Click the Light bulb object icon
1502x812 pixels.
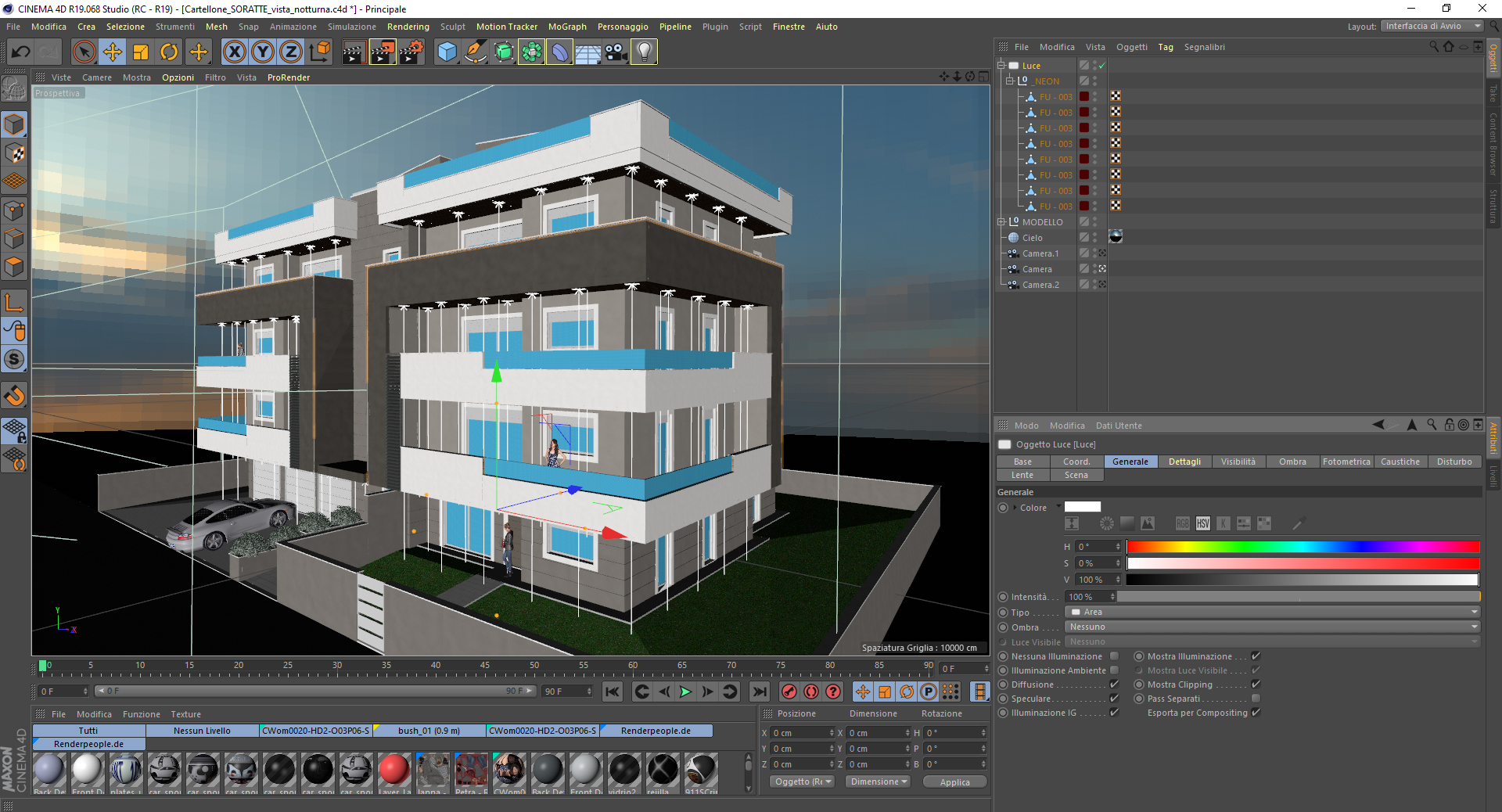[644, 52]
